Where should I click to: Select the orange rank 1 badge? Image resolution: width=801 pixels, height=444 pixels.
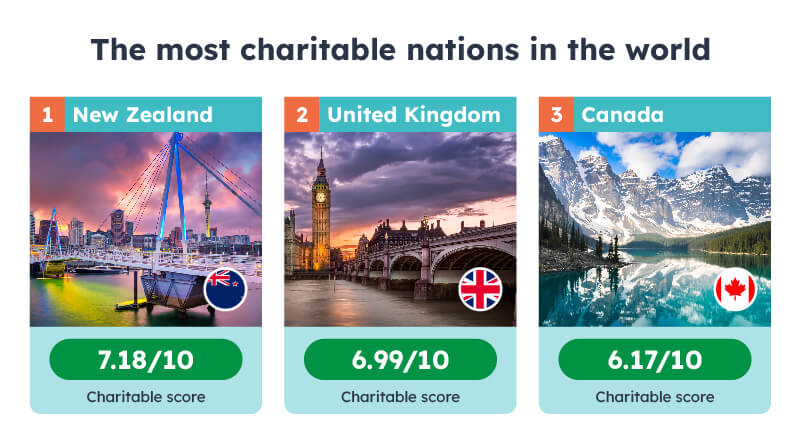(x=48, y=114)
